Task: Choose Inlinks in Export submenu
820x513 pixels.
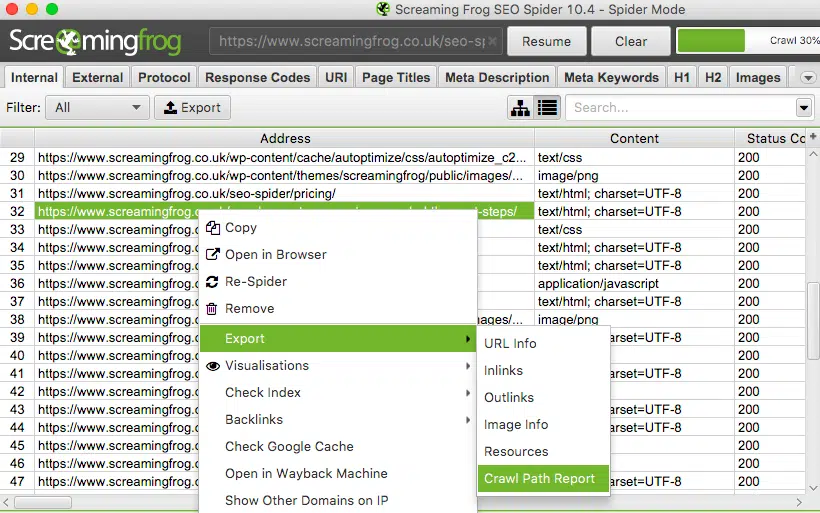Action: click(x=543, y=371)
